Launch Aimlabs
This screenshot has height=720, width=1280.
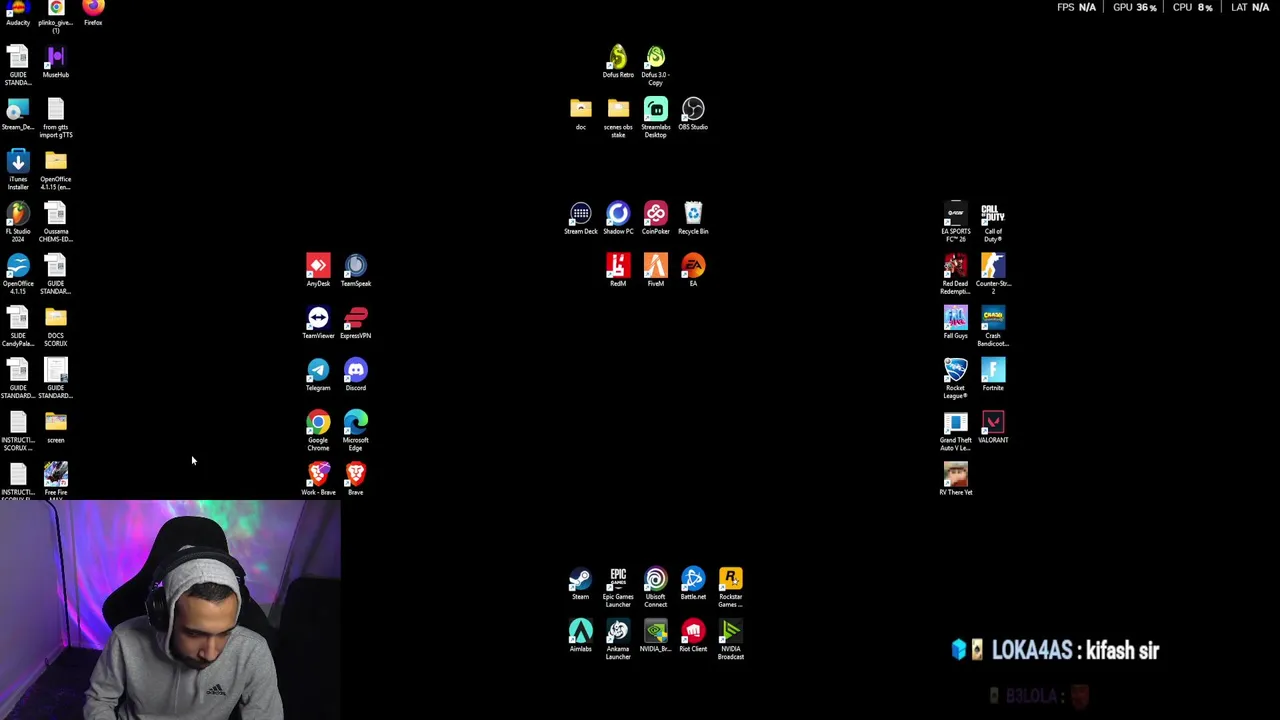pyautogui.click(x=581, y=636)
